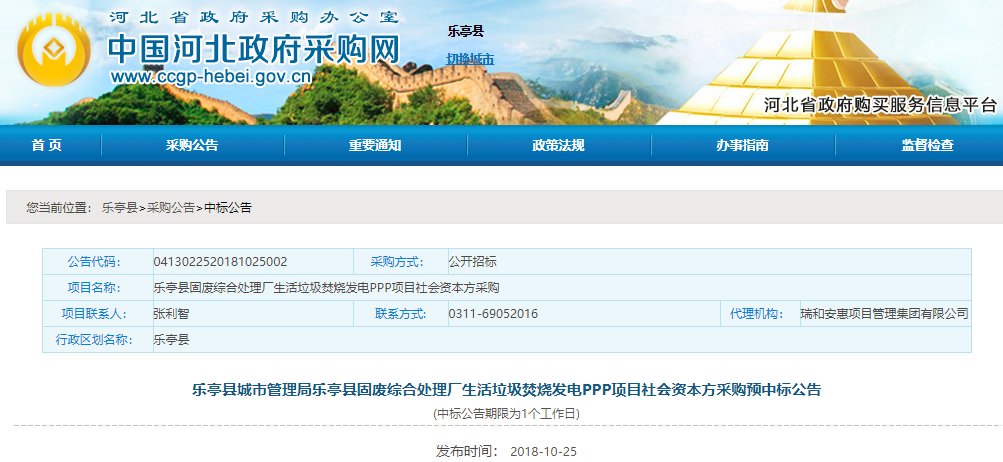The height and width of the screenshot is (462, 1003).
Task: Click the publish date 2018-10-25
Action: 543,451
